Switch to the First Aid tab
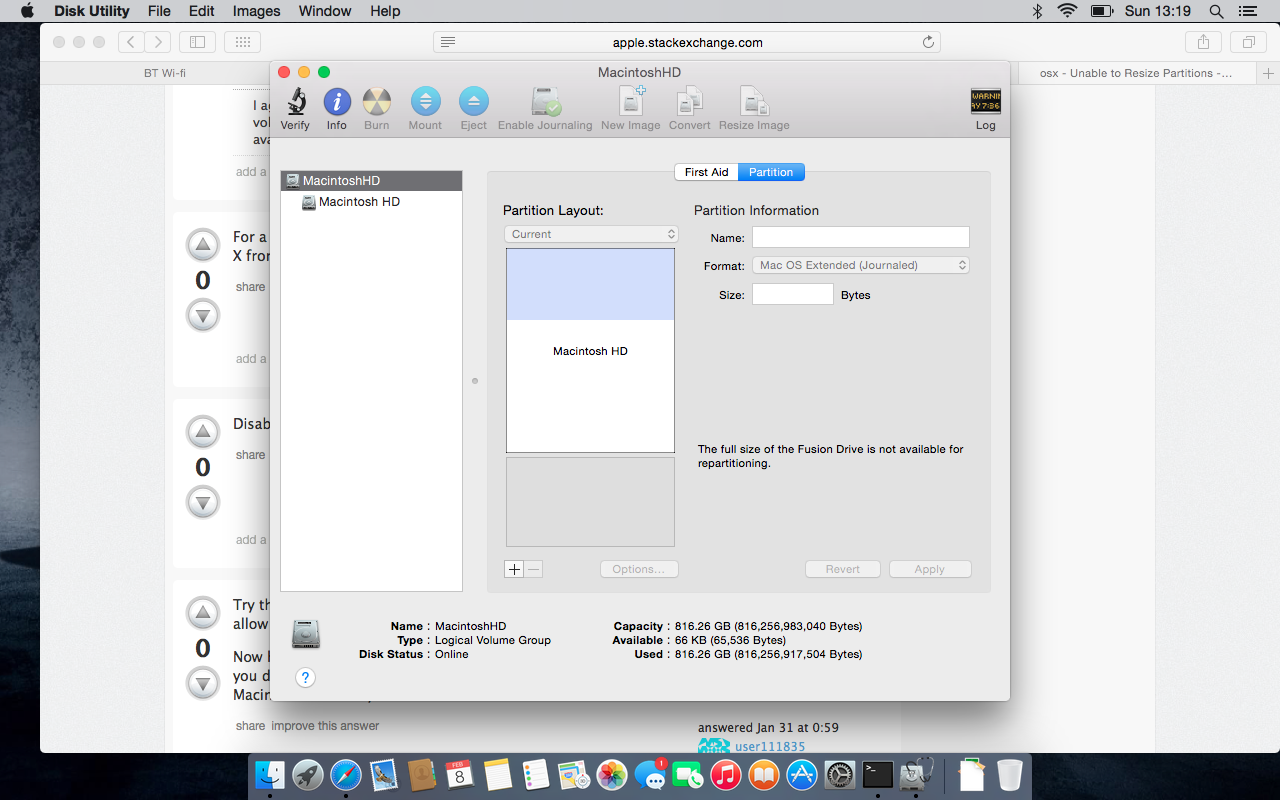This screenshot has height=800, width=1280. point(706,172)
